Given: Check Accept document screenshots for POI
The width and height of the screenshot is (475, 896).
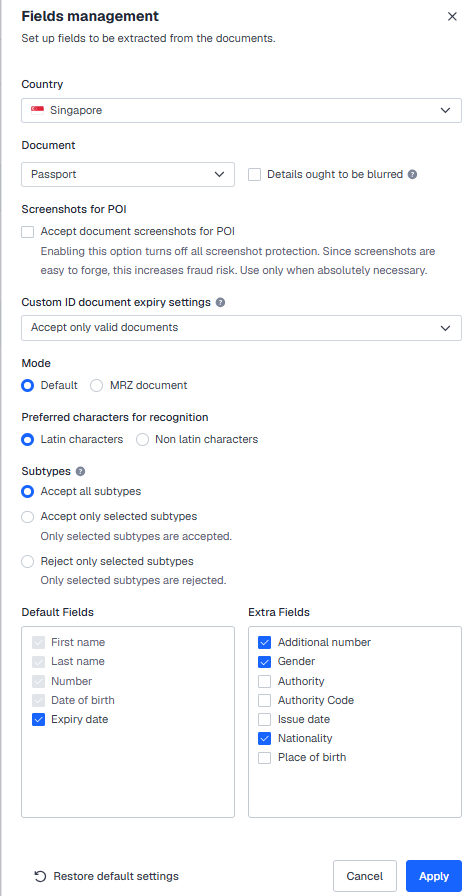Looking at the screenshot, I should pos(27,231).
